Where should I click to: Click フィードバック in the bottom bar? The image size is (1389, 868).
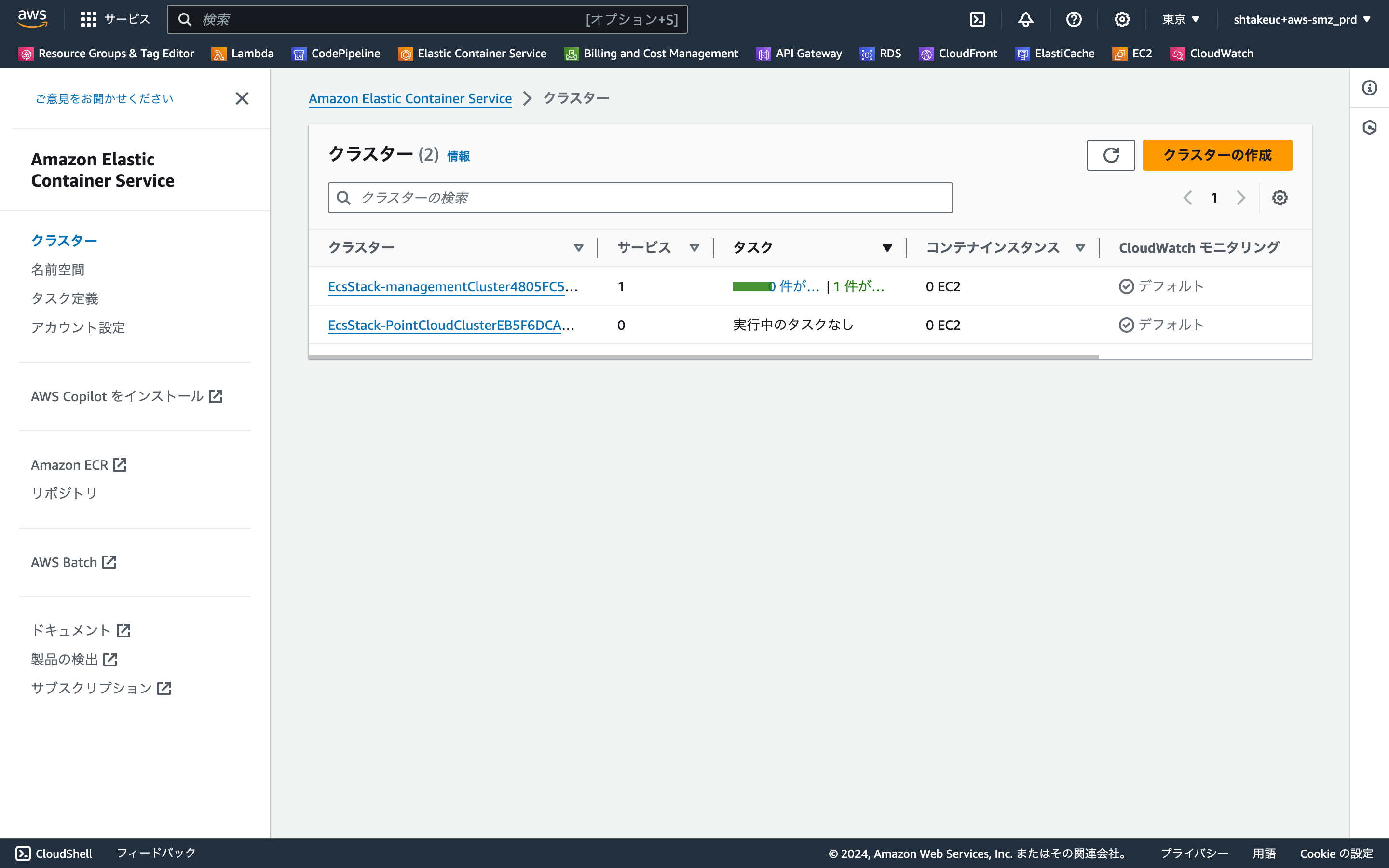point(156,854)
